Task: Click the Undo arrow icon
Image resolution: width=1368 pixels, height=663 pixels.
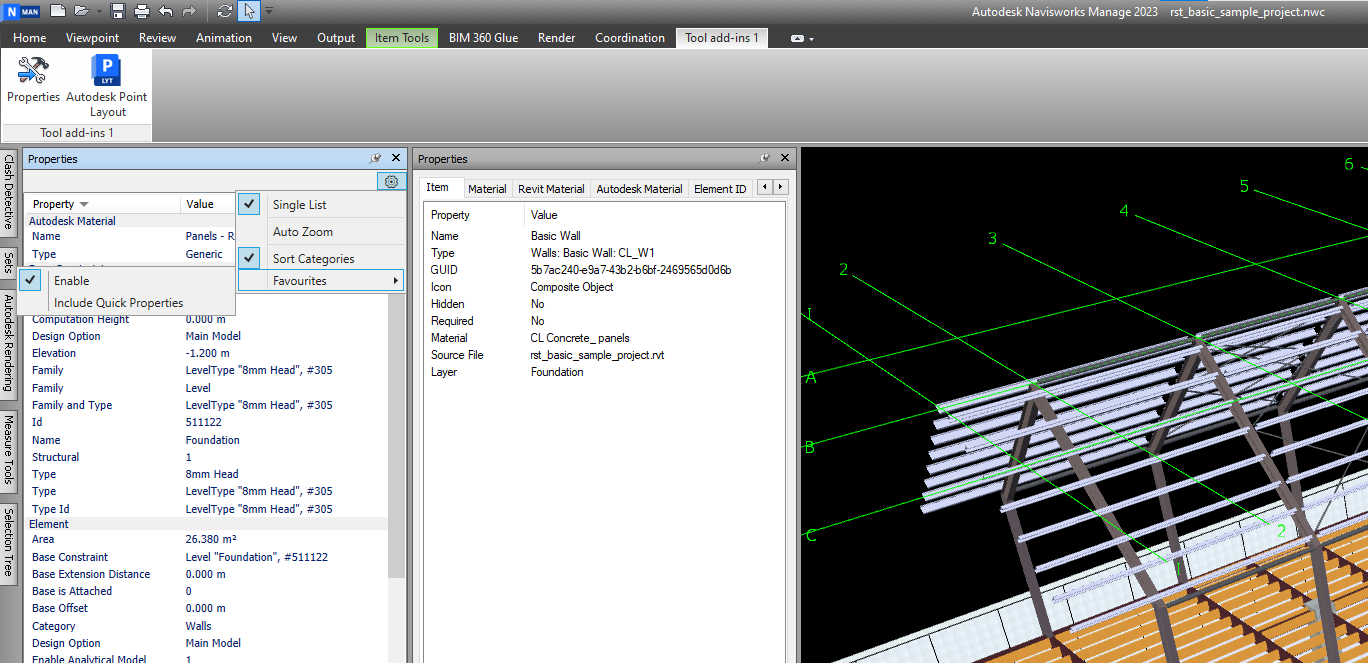Action: pos(166,11)
